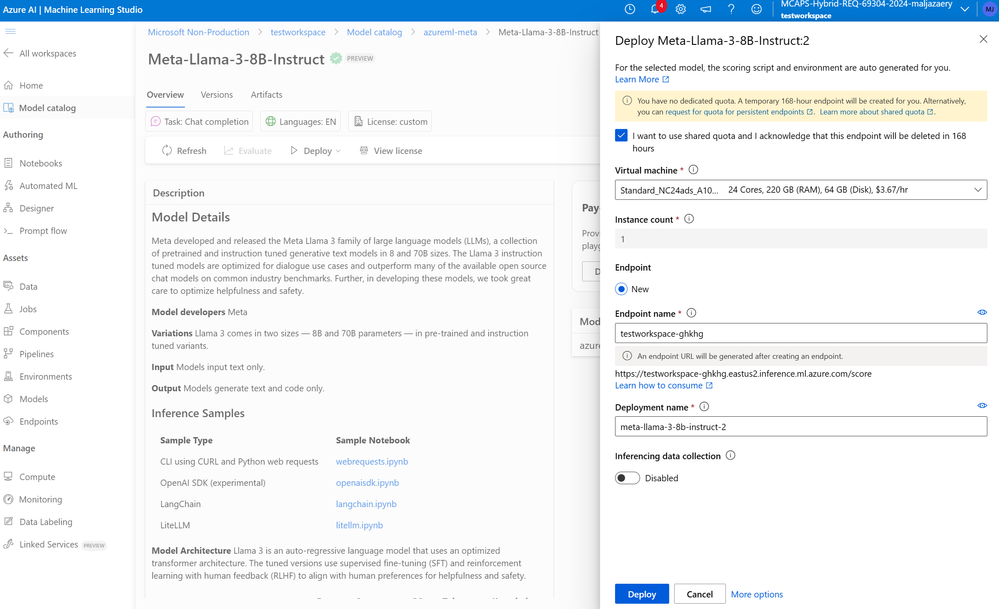Open request for quota for persistent endpoints
The height and width of the screenshot is (609, 999).
pyautogui.click(x=739, y=112)
